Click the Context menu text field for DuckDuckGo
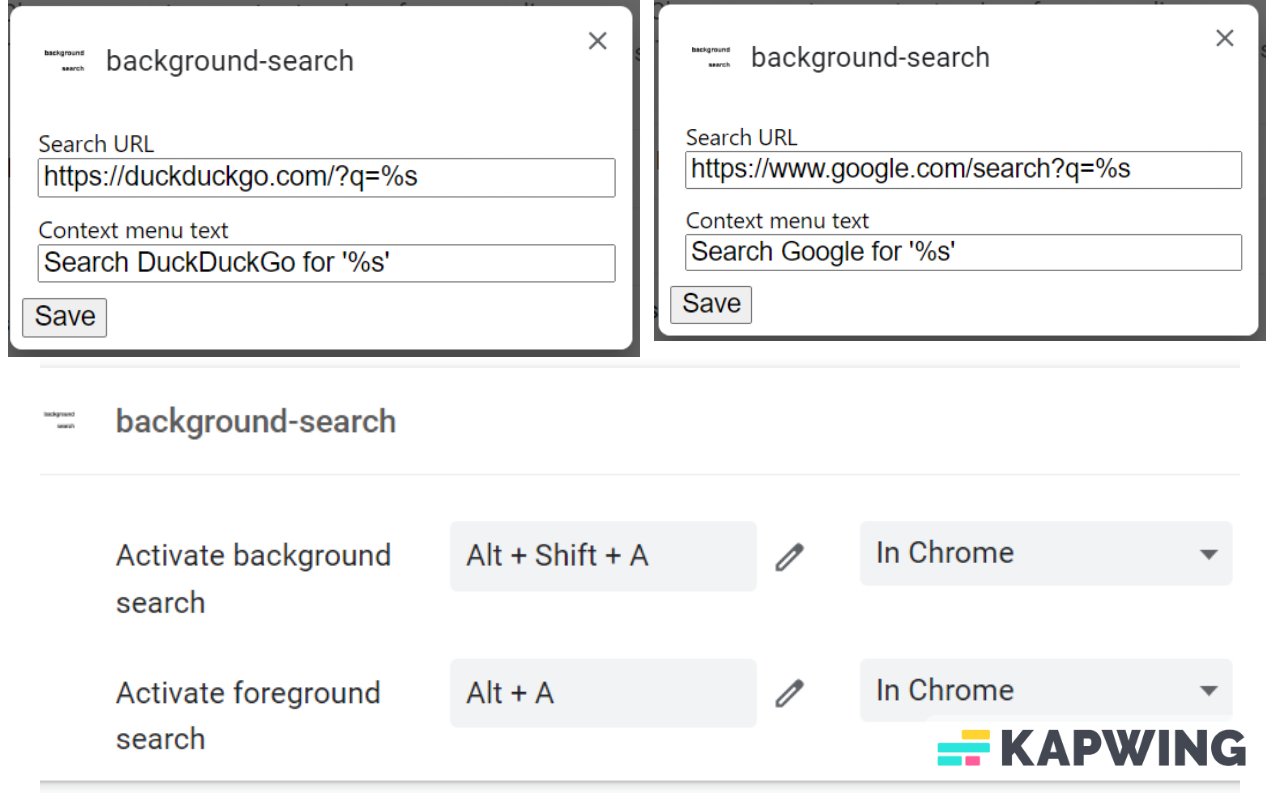This screenshot has width=1280, height=800. (326, 263)
